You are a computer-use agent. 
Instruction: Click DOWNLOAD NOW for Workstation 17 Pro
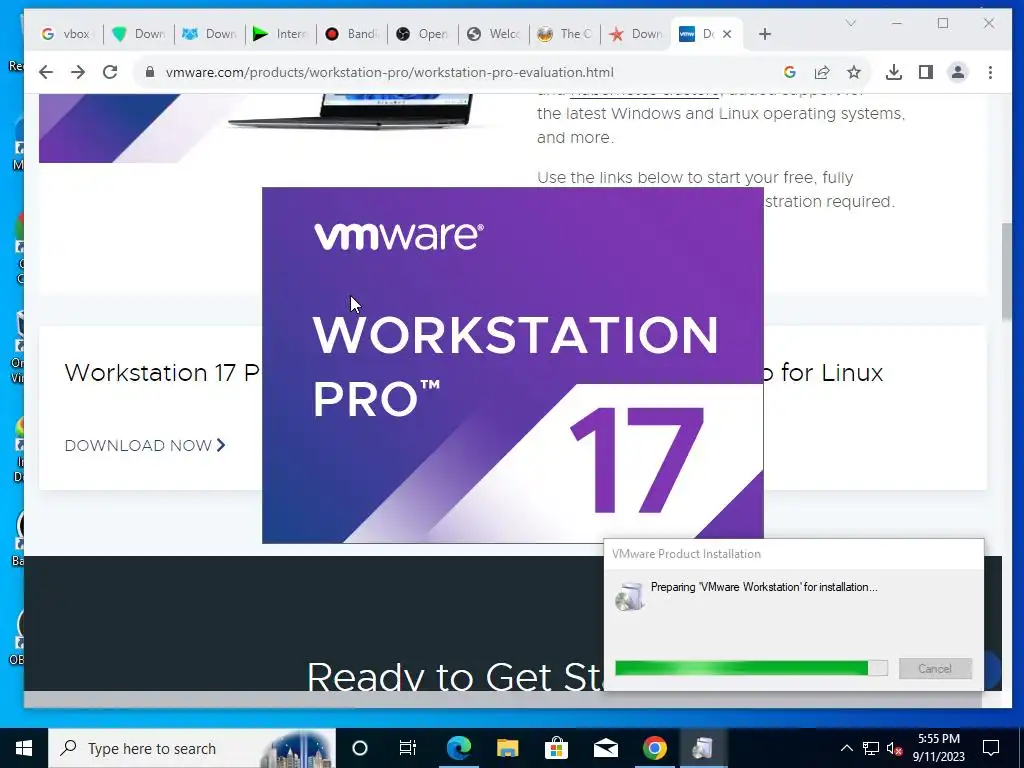(138, 445)
